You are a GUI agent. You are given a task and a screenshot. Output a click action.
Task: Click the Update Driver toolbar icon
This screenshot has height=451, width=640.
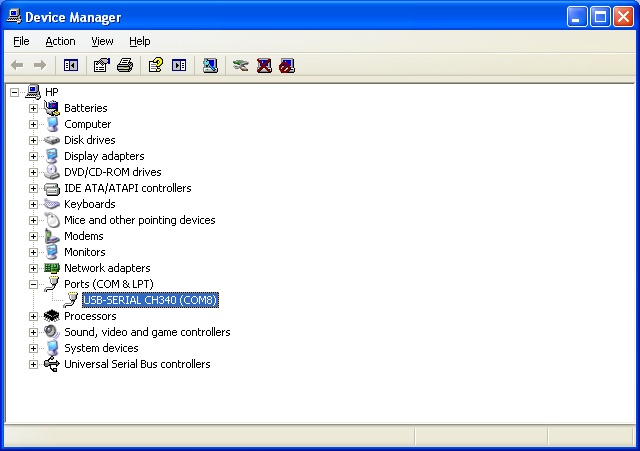(x=240, y=66)
